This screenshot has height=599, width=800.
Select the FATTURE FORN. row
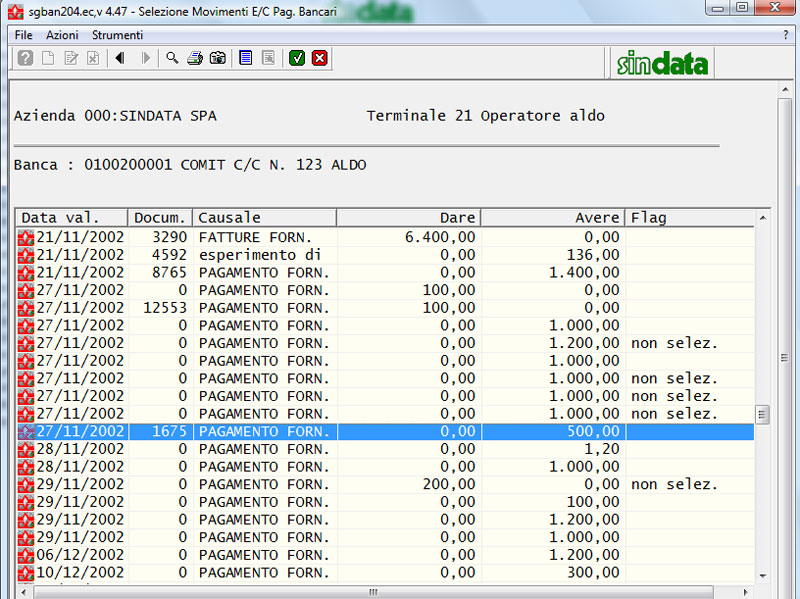click(x=385, y=237)
